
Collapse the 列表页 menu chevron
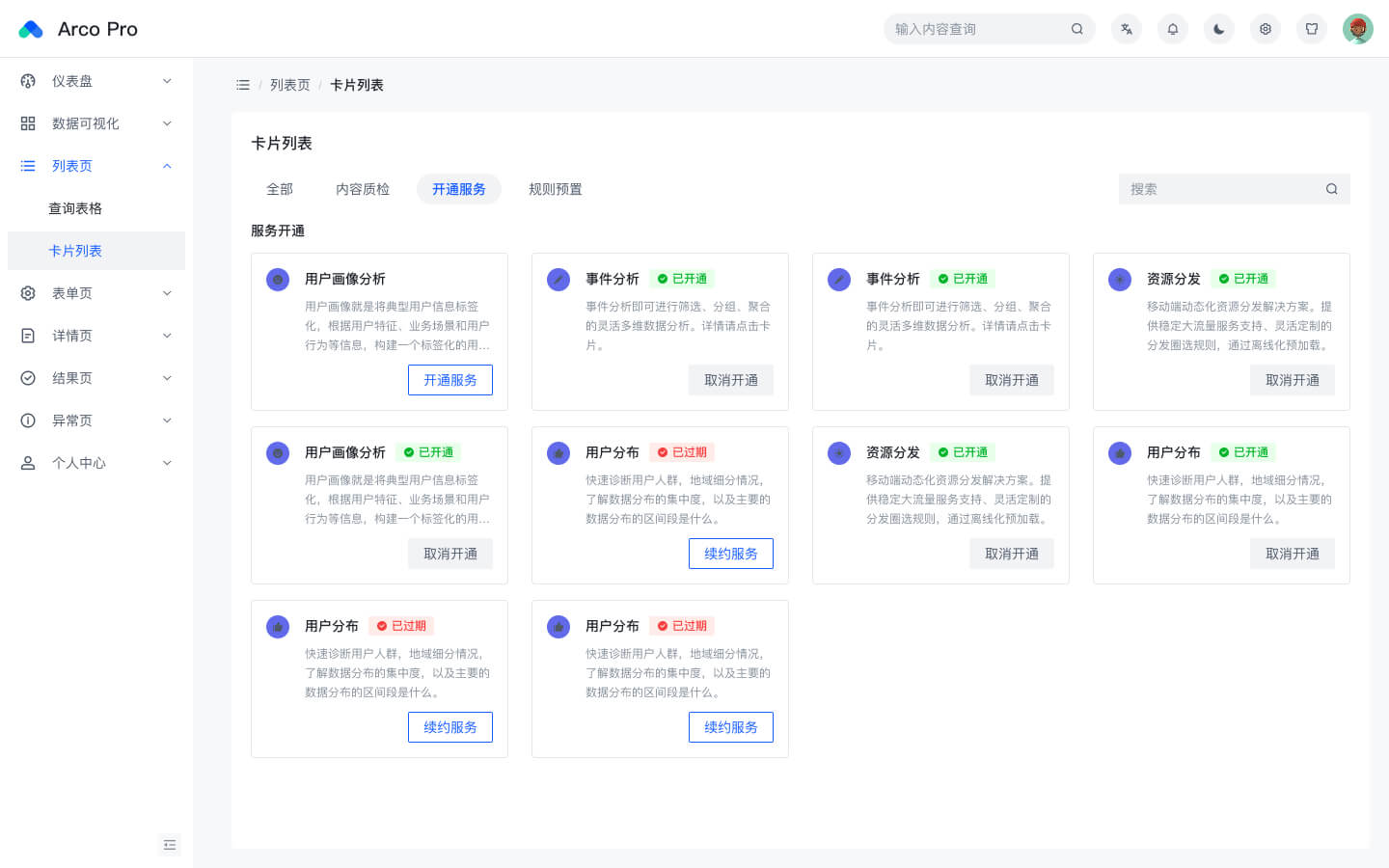pyautogui.click(x=167, y=166)
